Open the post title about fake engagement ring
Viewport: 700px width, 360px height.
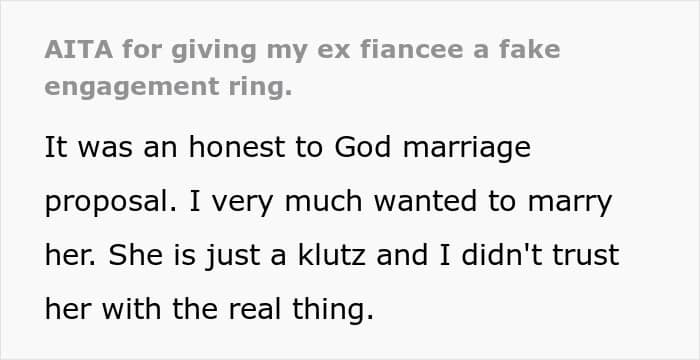[x=302, y=67]
